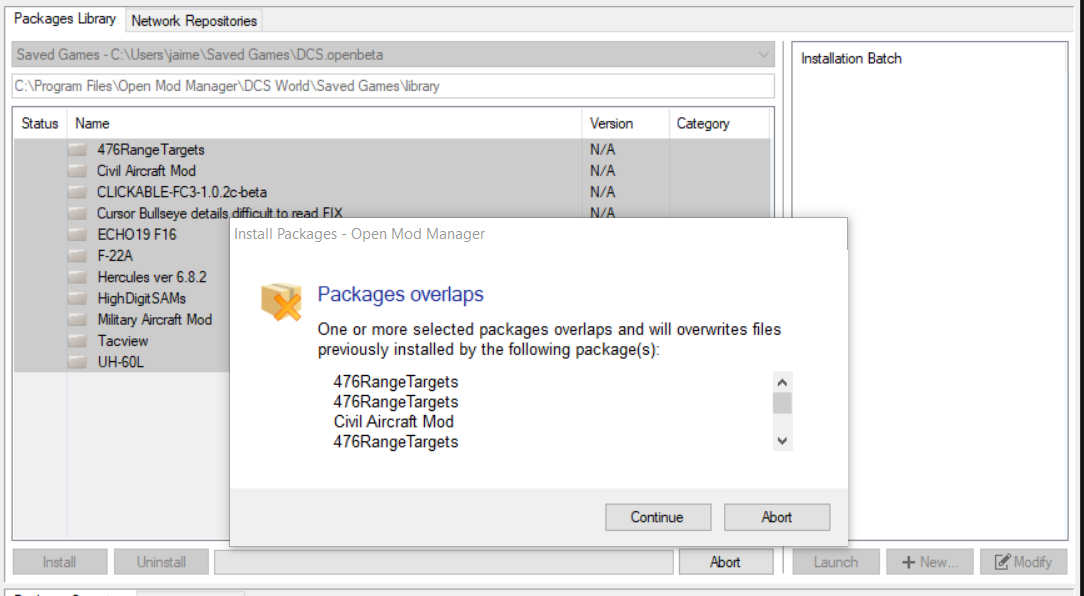The width and height of the screenshot is (1084, 596).
Task: Click the N/A version of CLICKABLE-FC3-1.0.2c-beta row
Action: (602, 192)
